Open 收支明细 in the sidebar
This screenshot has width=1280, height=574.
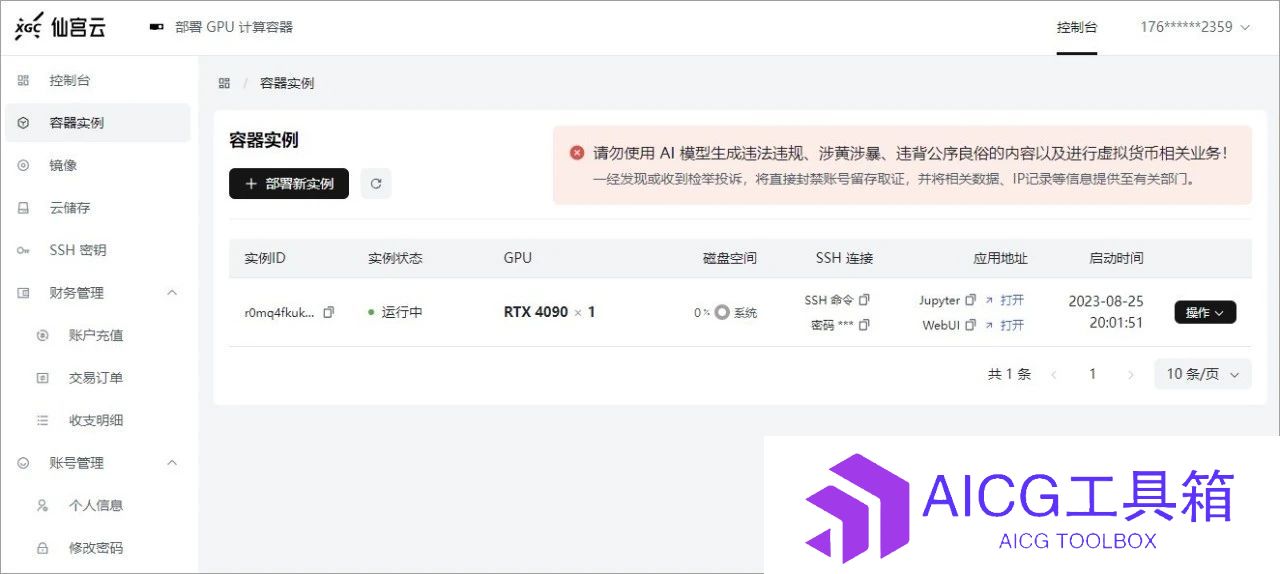pyautogui.click(x=97, y=421)
